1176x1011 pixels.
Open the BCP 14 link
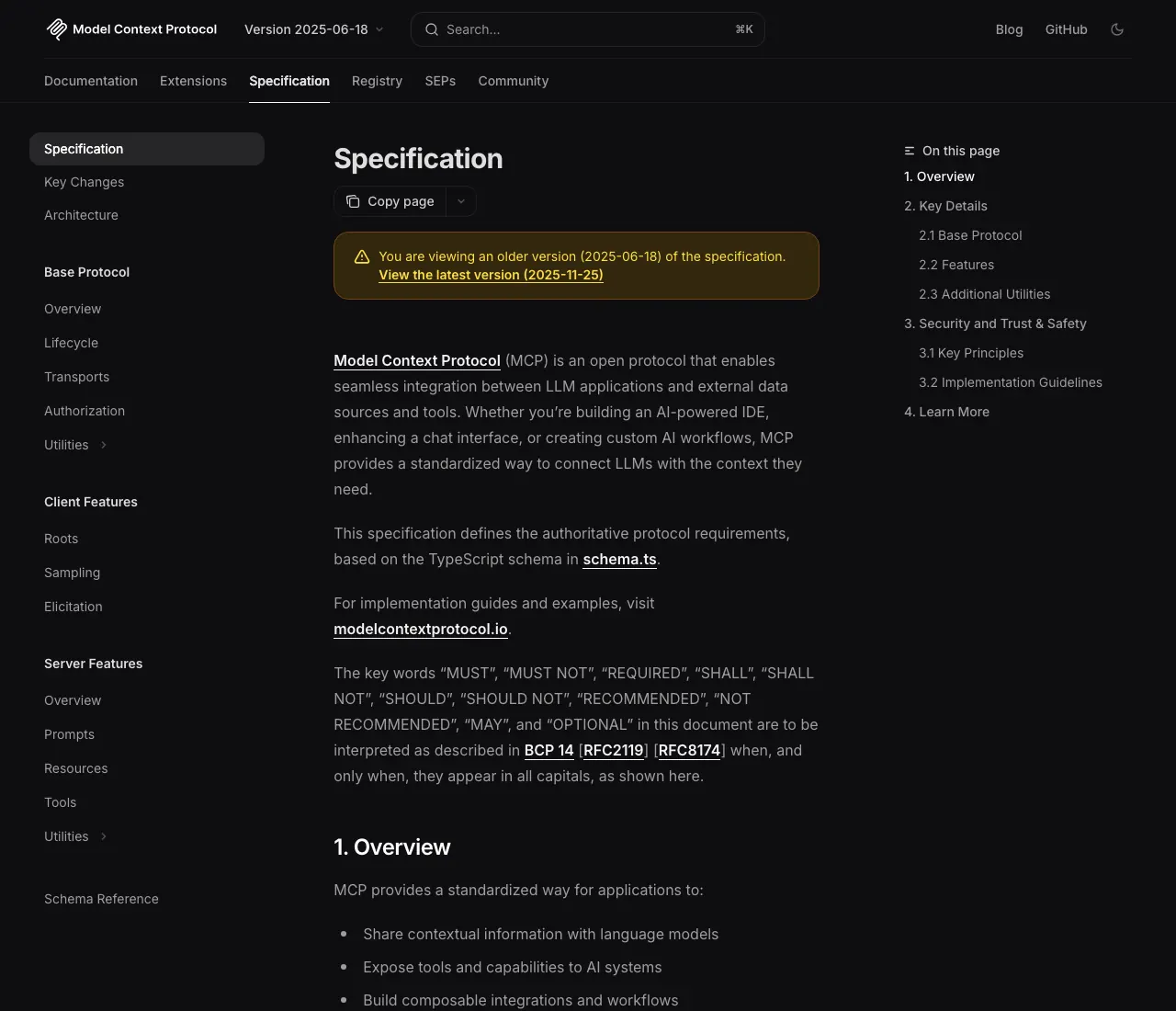[x=549, y=750]
